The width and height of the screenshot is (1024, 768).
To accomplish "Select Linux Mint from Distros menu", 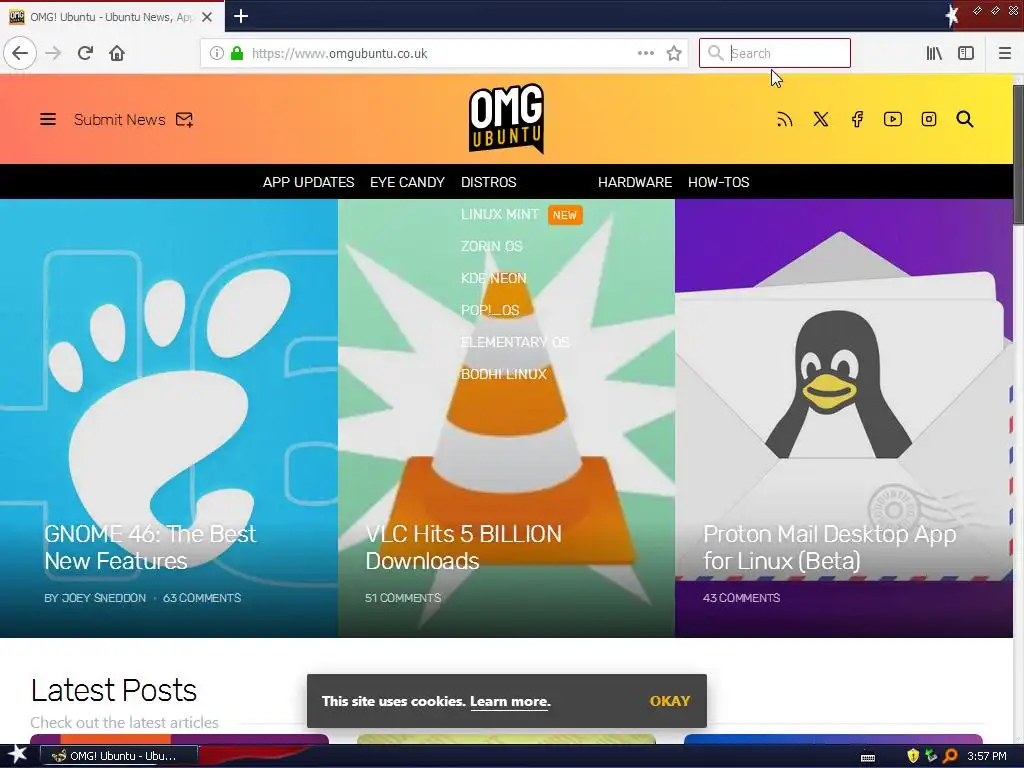I will click(500, 214).
